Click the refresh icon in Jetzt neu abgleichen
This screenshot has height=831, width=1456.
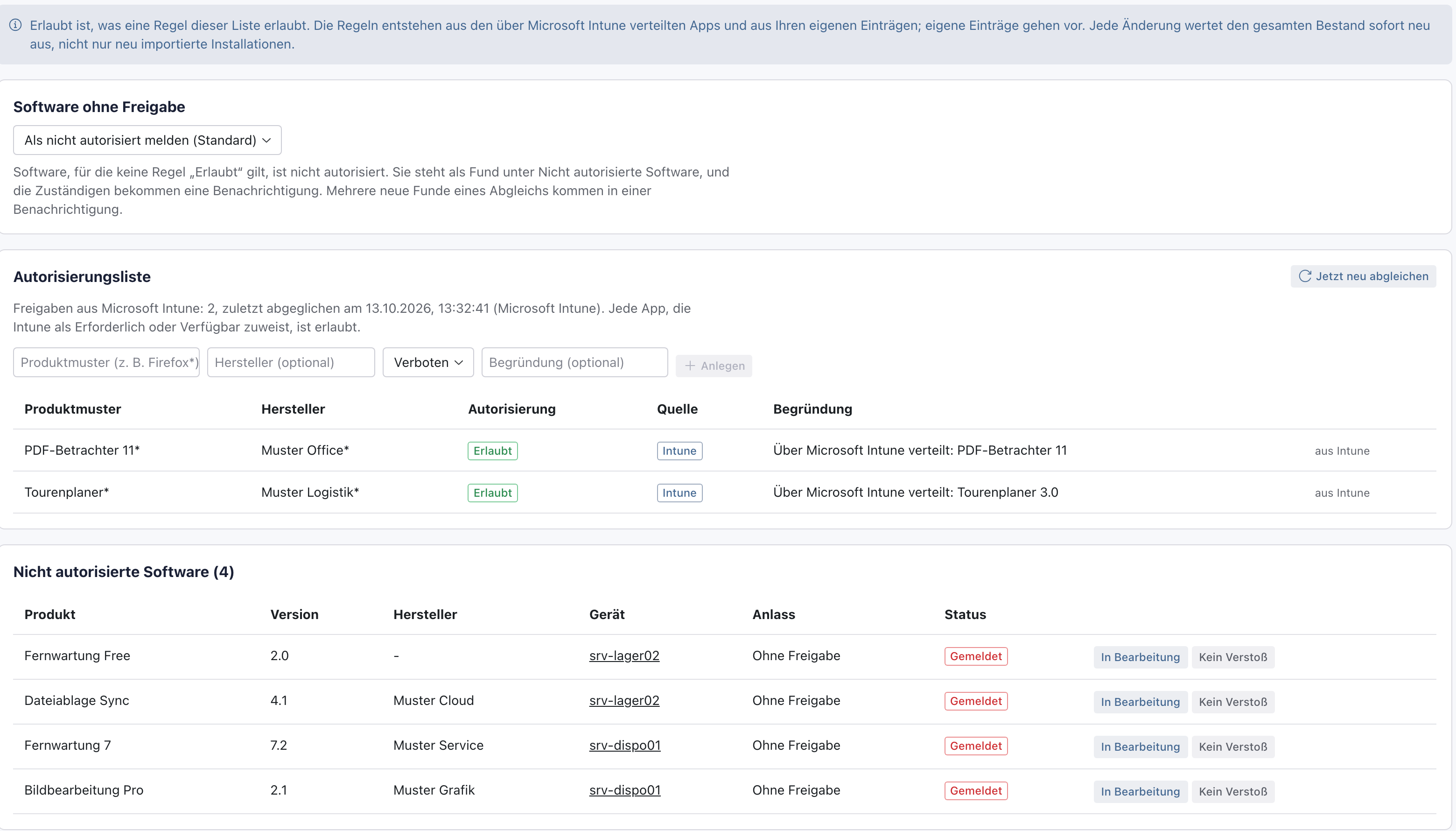point(1305,276)
